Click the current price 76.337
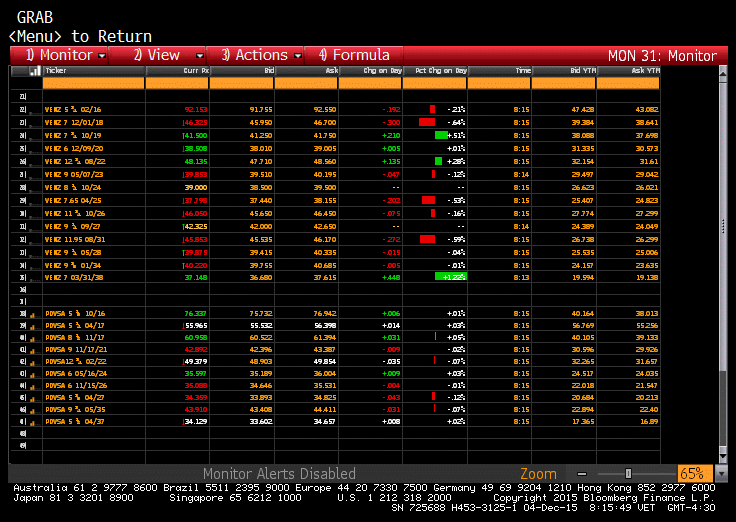Screen dimensions: 736x522 [196, 314]
